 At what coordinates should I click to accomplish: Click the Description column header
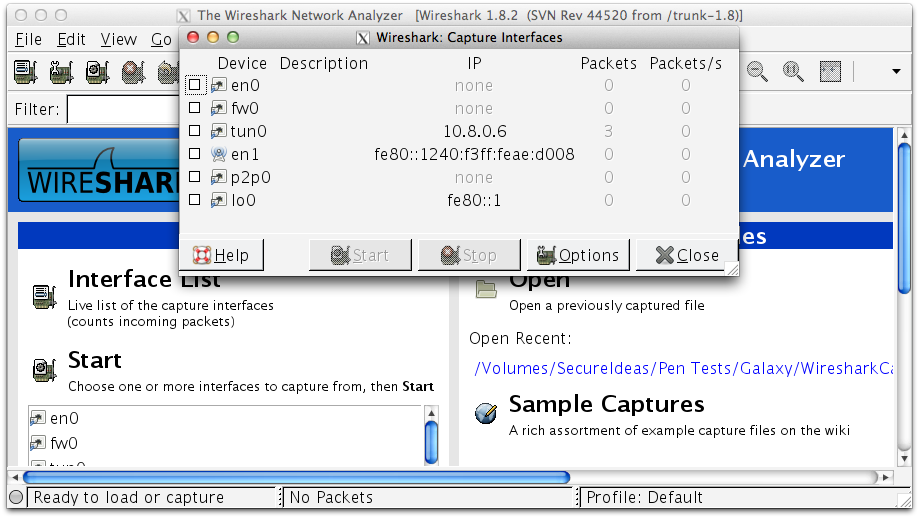pyautogui.click(x=324, y=63)
